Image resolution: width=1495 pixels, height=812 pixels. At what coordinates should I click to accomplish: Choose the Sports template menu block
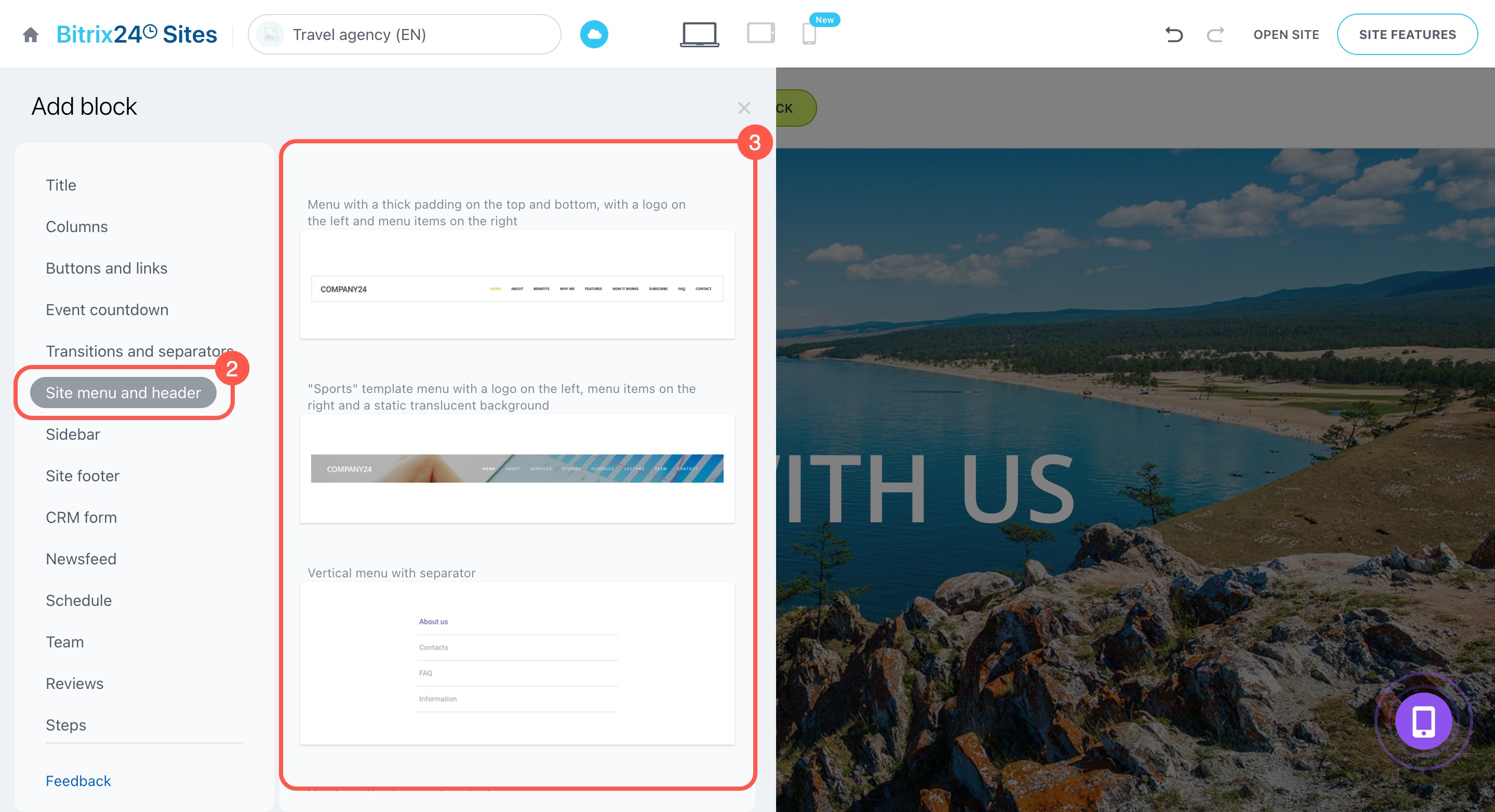pos(517,469)
